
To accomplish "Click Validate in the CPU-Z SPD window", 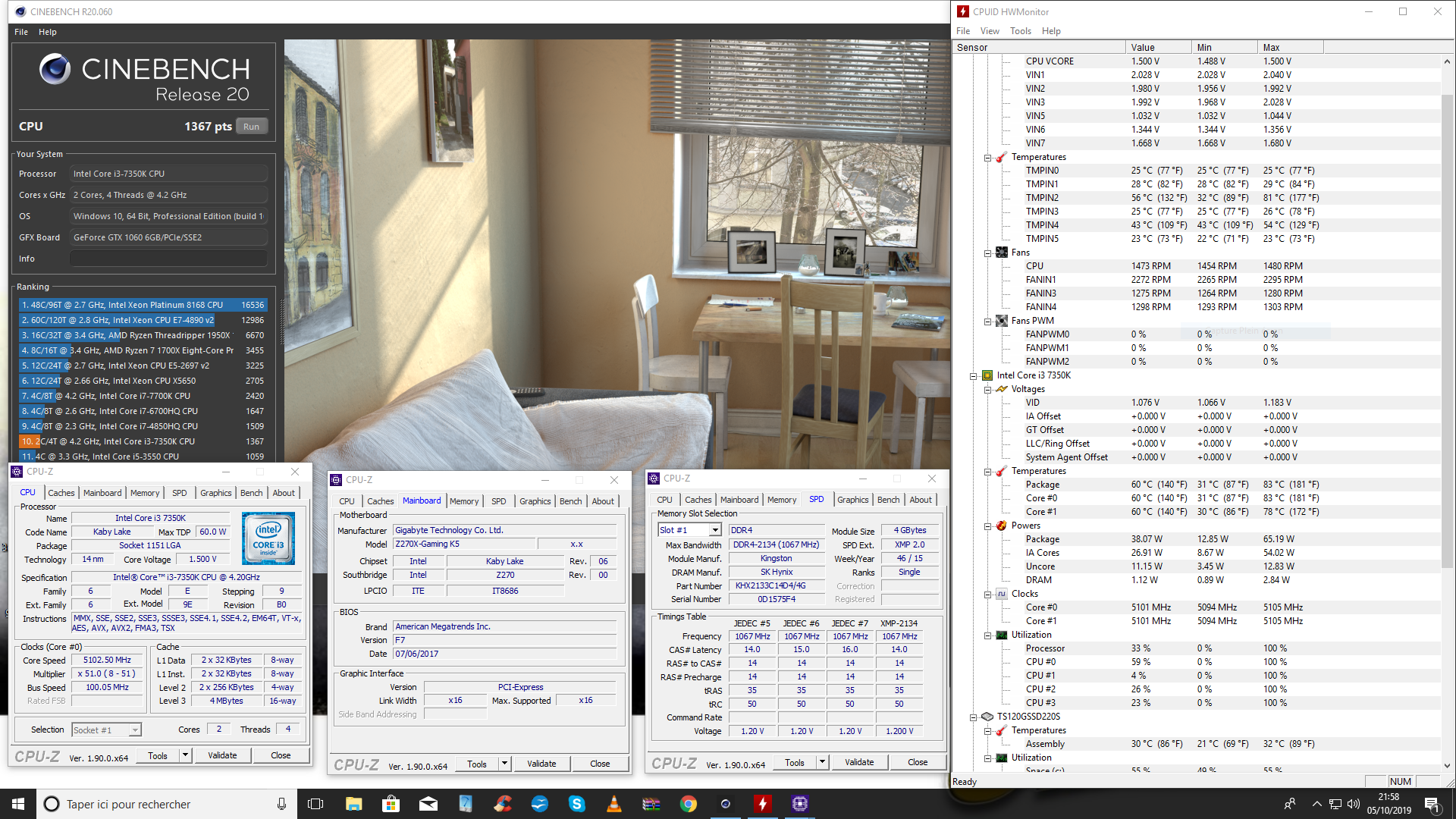I will [x=859, y=762].
